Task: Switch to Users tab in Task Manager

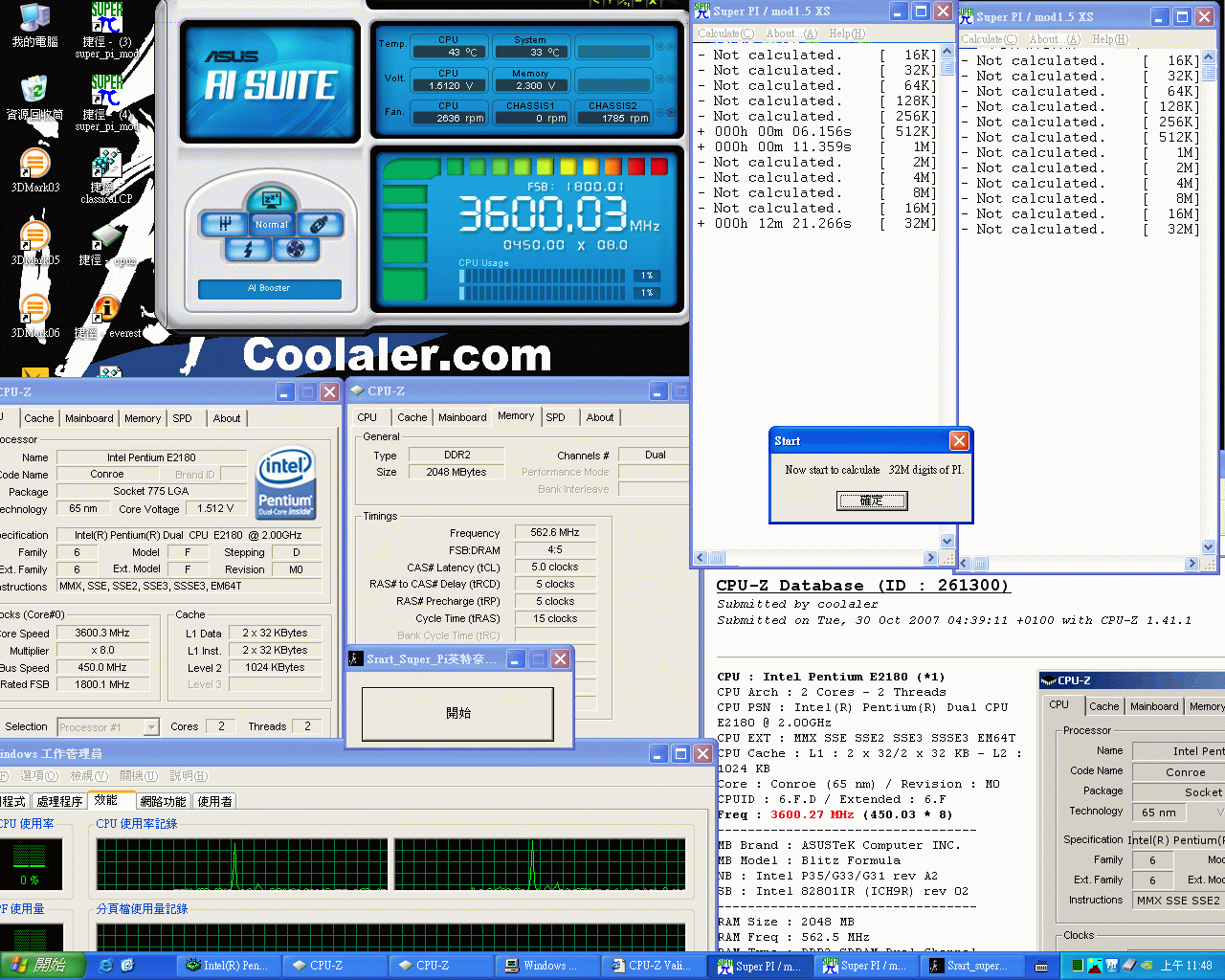Action: [x=214, y=801]
